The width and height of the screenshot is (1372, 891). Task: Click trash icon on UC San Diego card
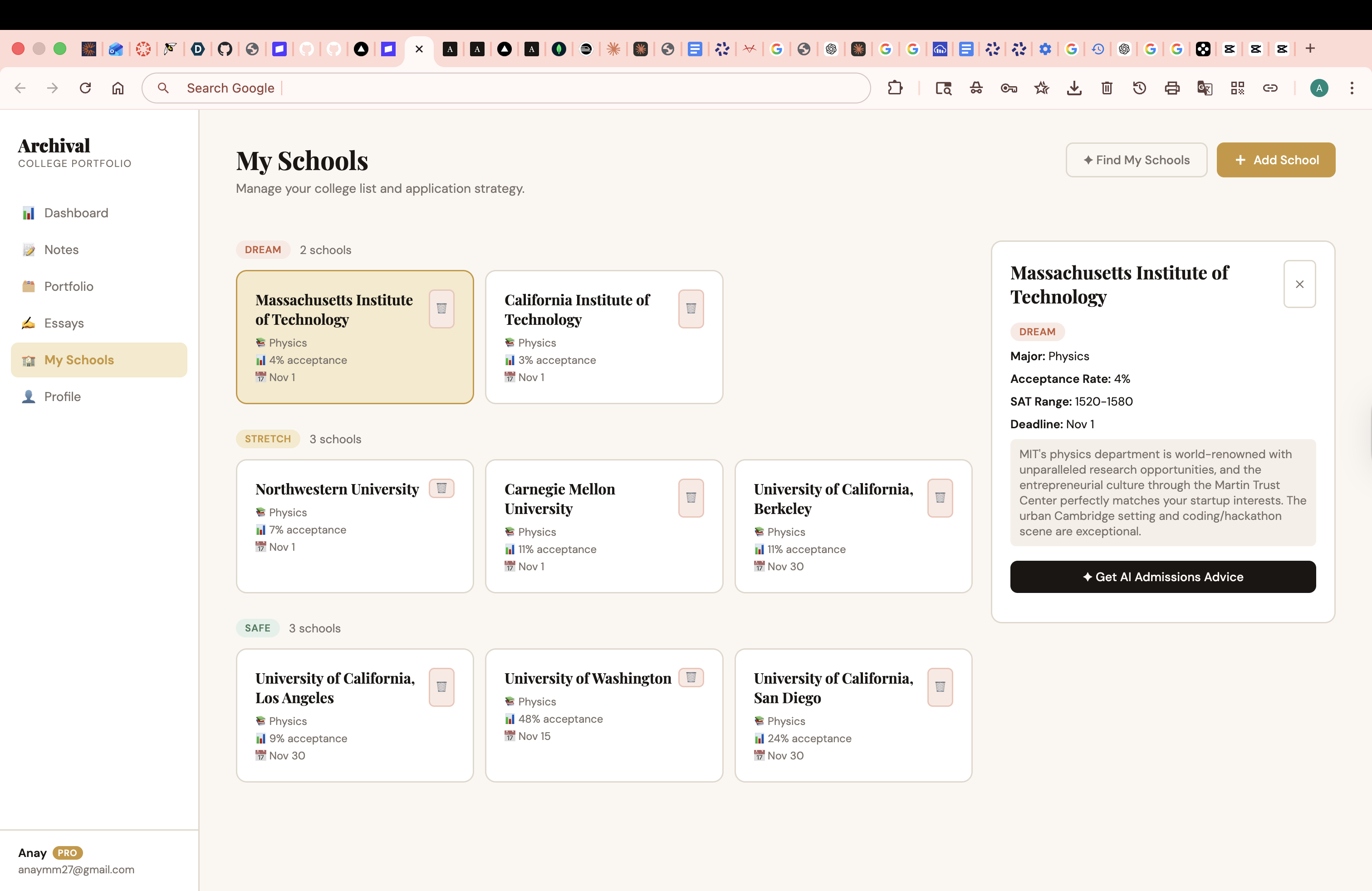[x=940, y=686]
